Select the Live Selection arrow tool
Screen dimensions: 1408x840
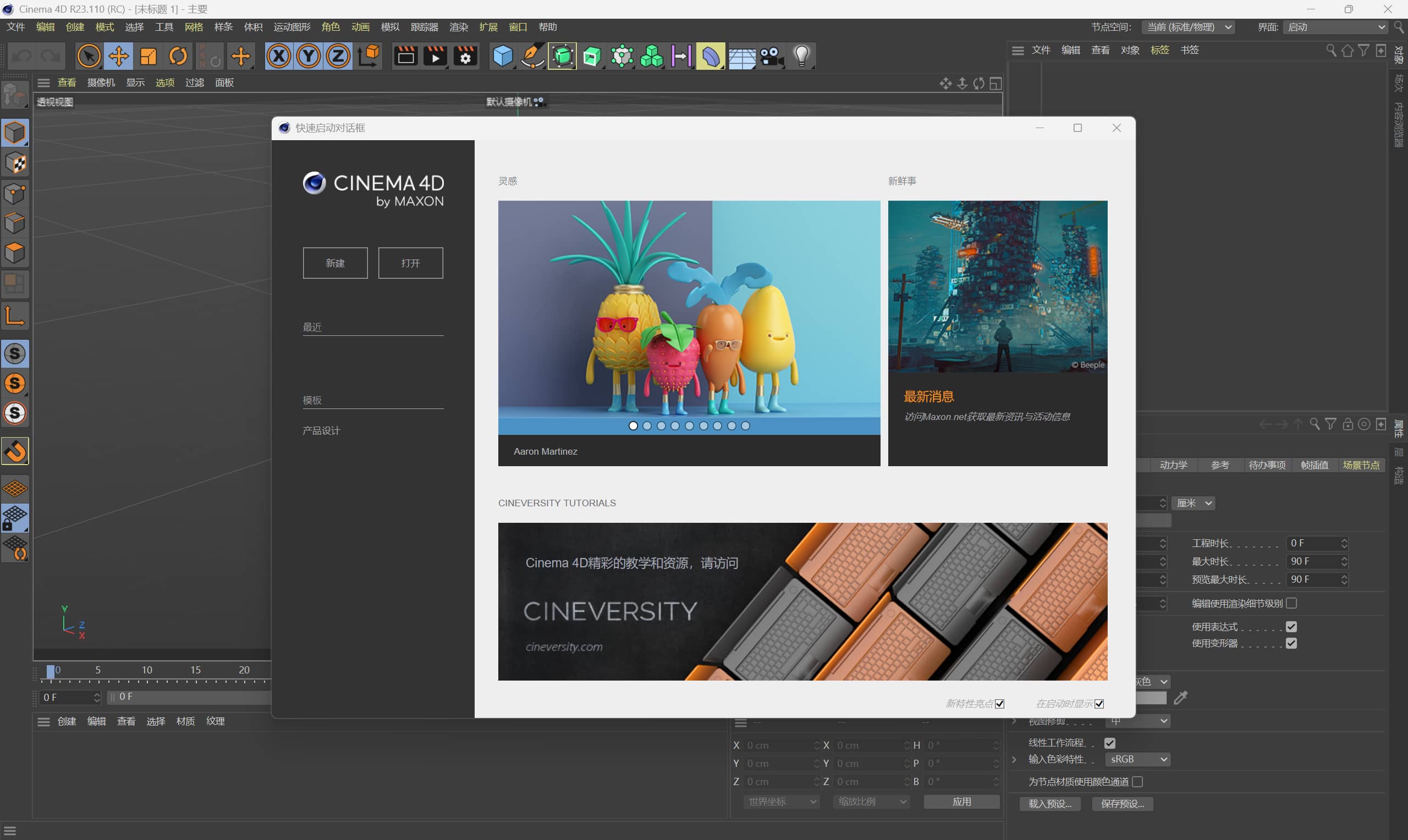pos(89,56)
